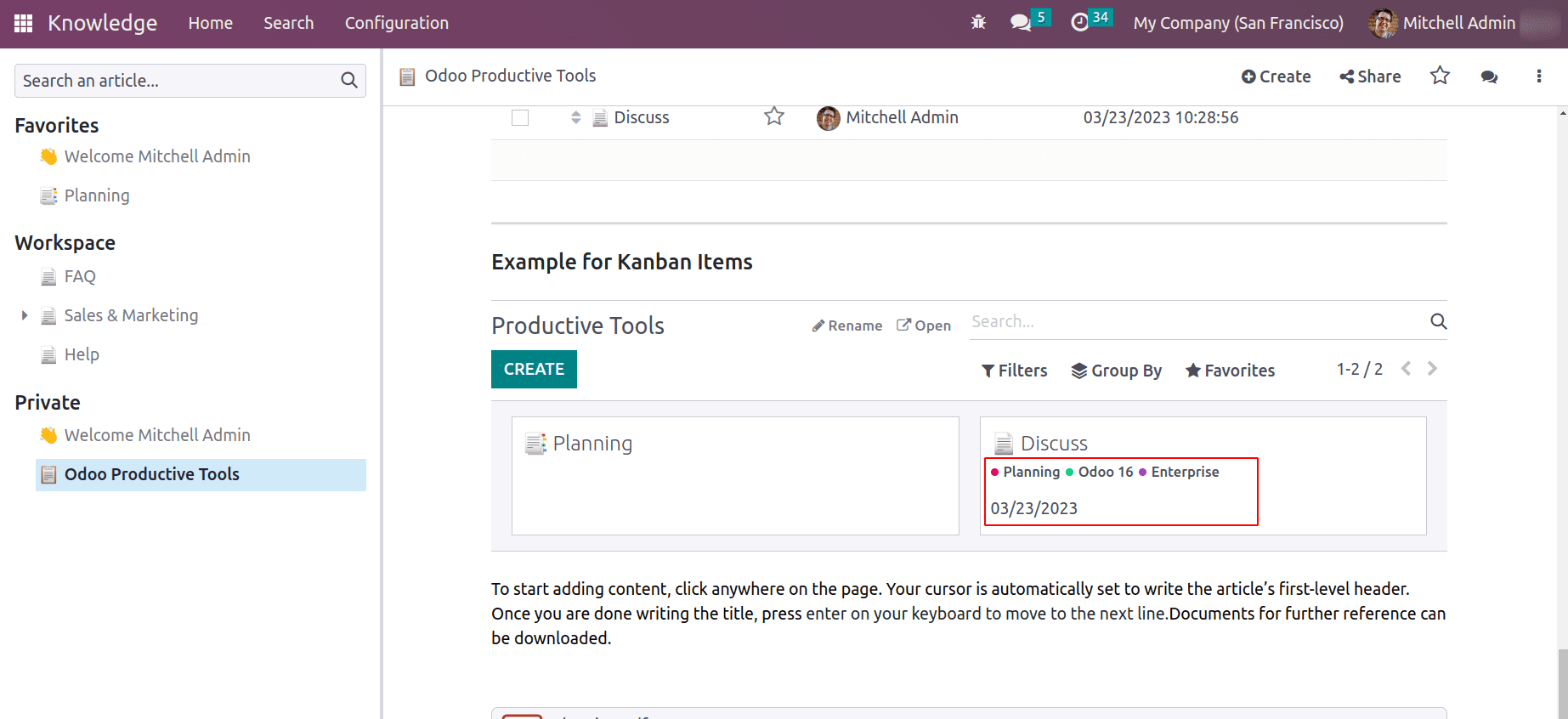Screen dimensions: 1568x719
Task: Select Odoo Productive Tools in sidebar
Action: [201, 474]
